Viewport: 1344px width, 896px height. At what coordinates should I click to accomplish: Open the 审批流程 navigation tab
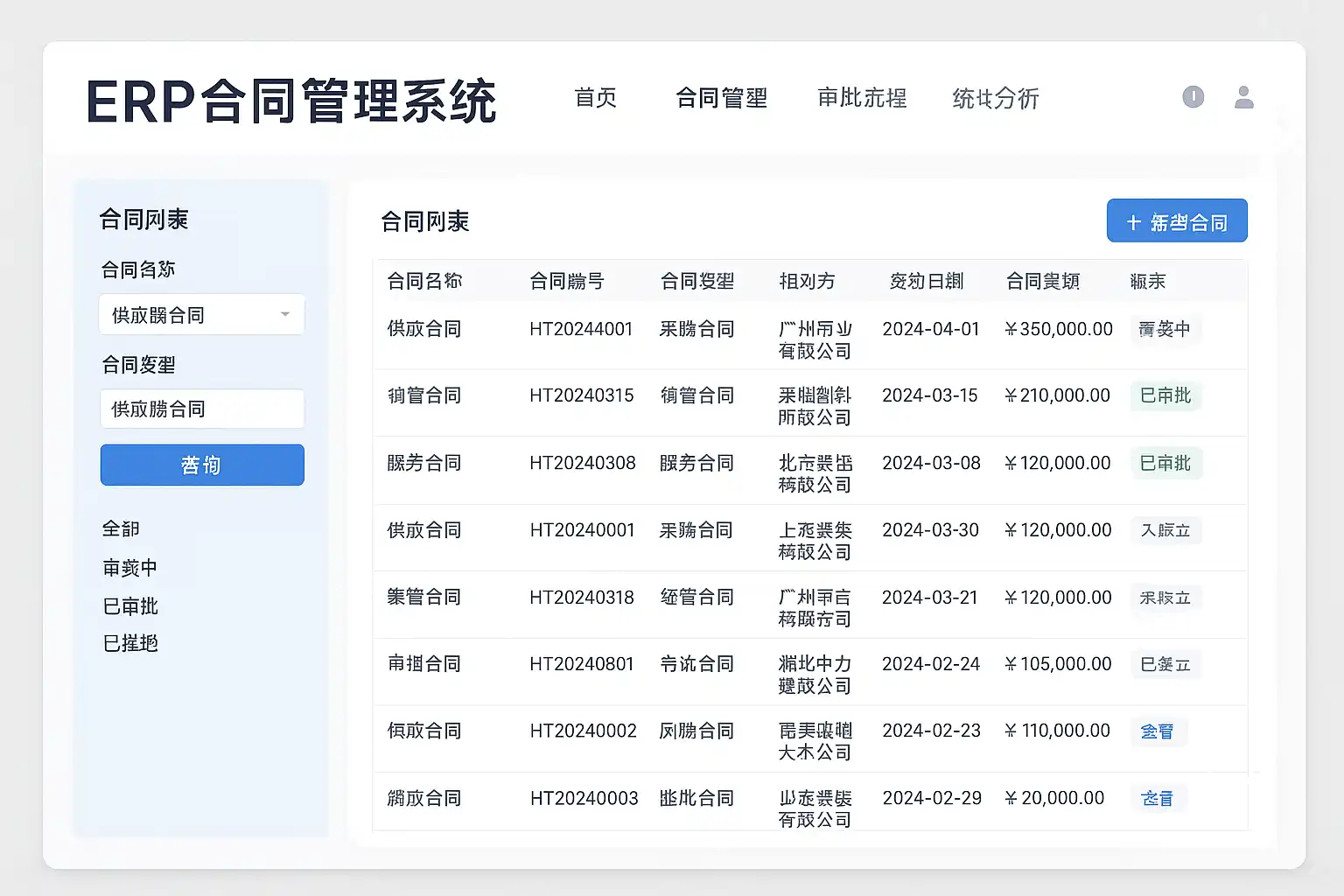click(862, 98)
